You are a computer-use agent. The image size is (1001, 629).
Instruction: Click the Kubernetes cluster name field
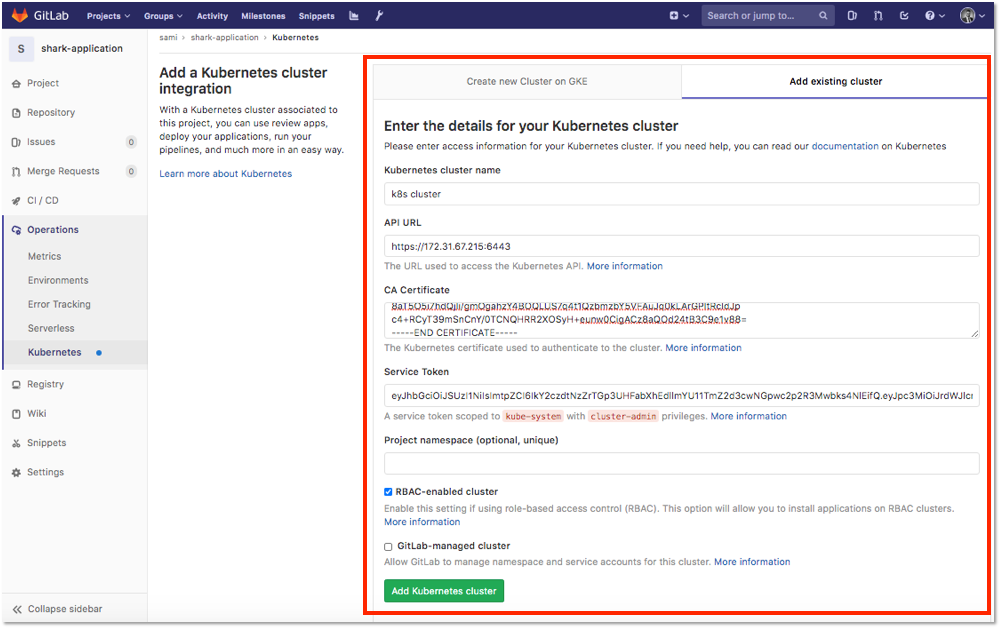click(x=682, y=194)
